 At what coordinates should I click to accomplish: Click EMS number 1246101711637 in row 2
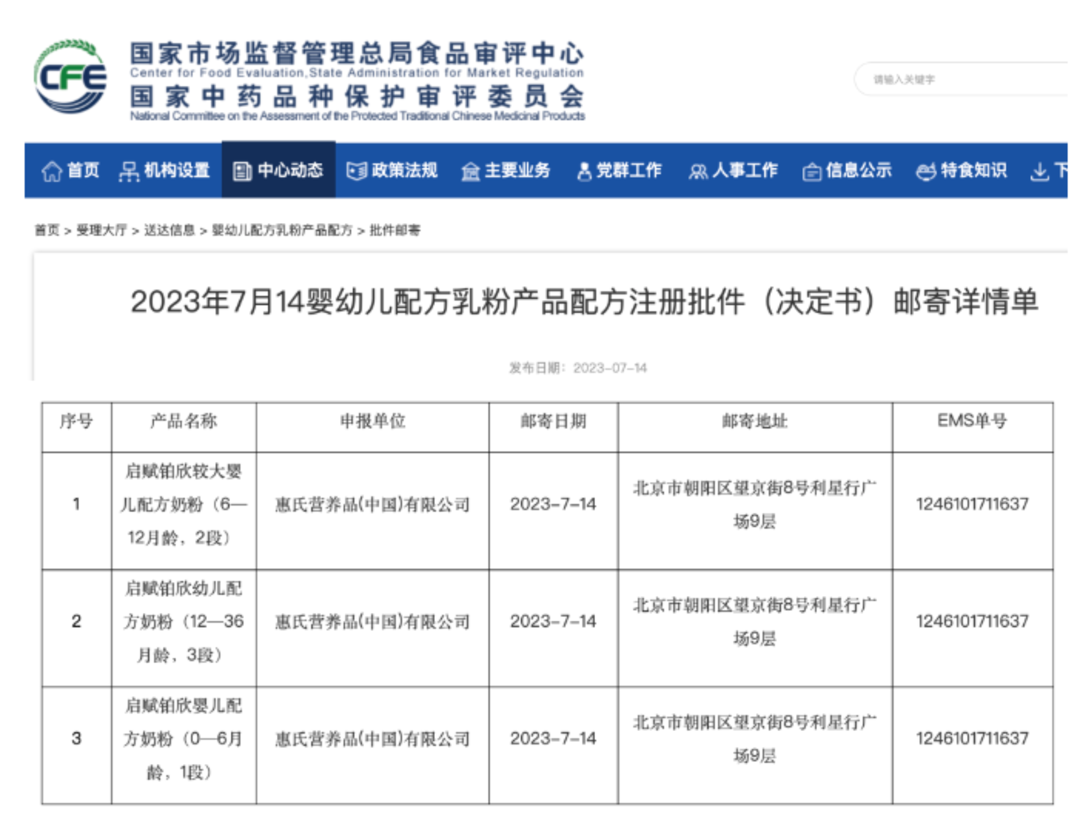972,621
